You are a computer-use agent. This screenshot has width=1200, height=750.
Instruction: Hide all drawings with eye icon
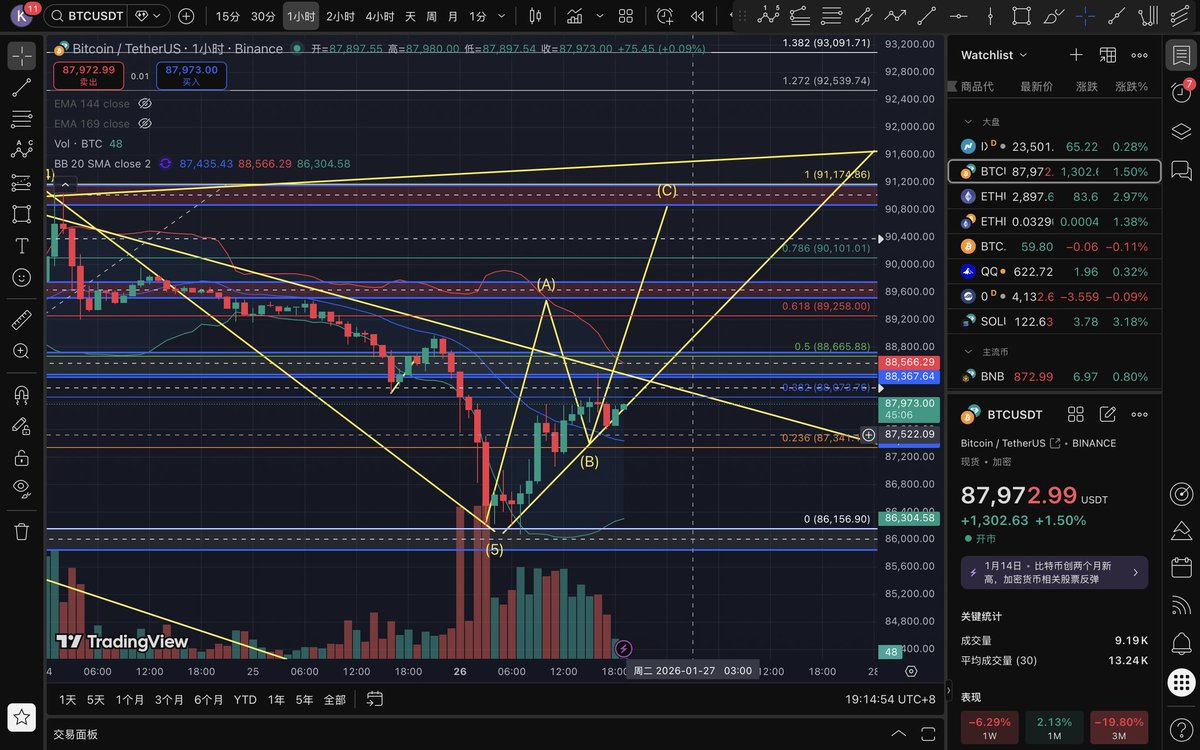[21, 489]
